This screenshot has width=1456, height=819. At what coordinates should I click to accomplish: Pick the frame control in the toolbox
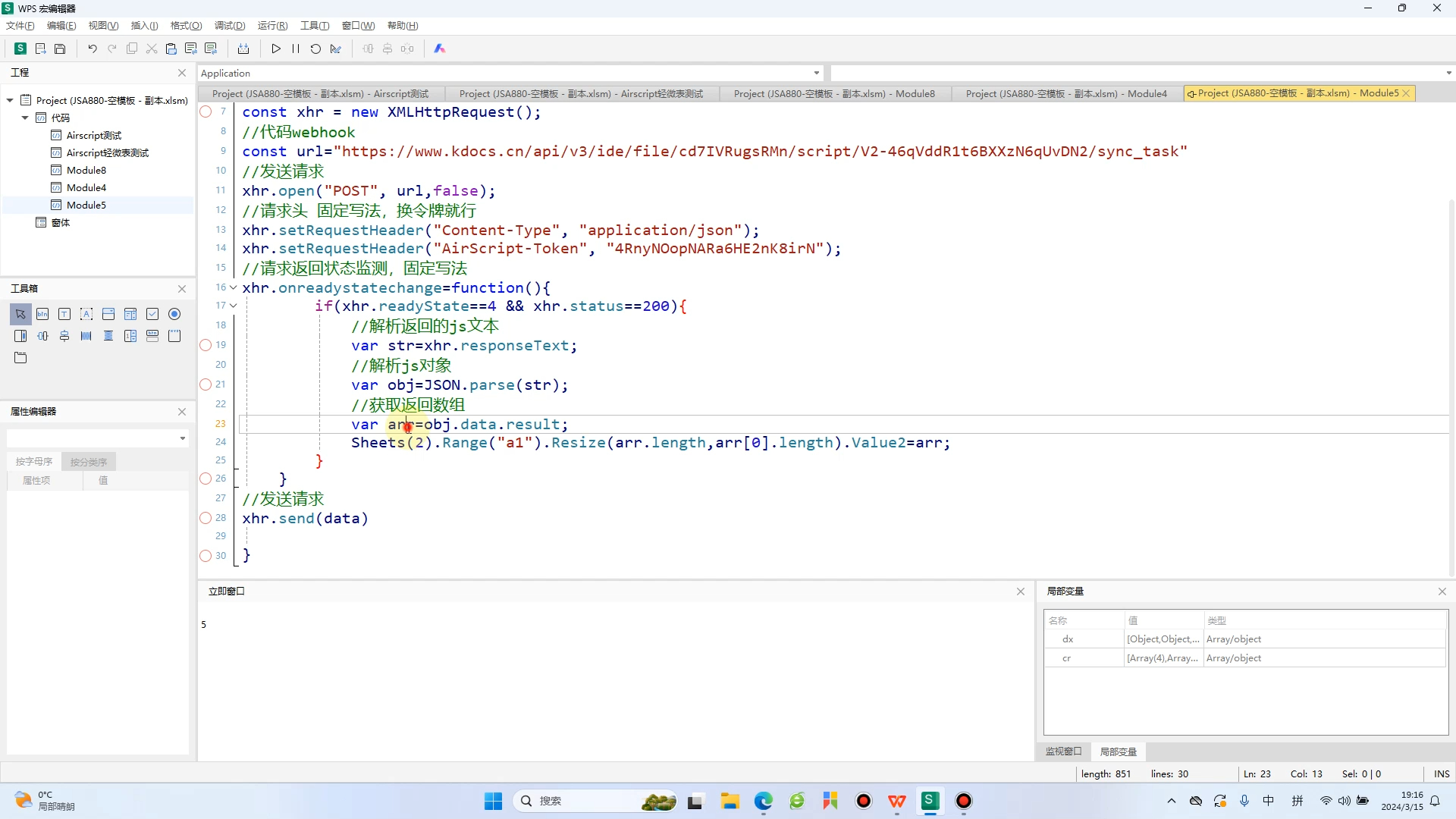coord(174,336)
